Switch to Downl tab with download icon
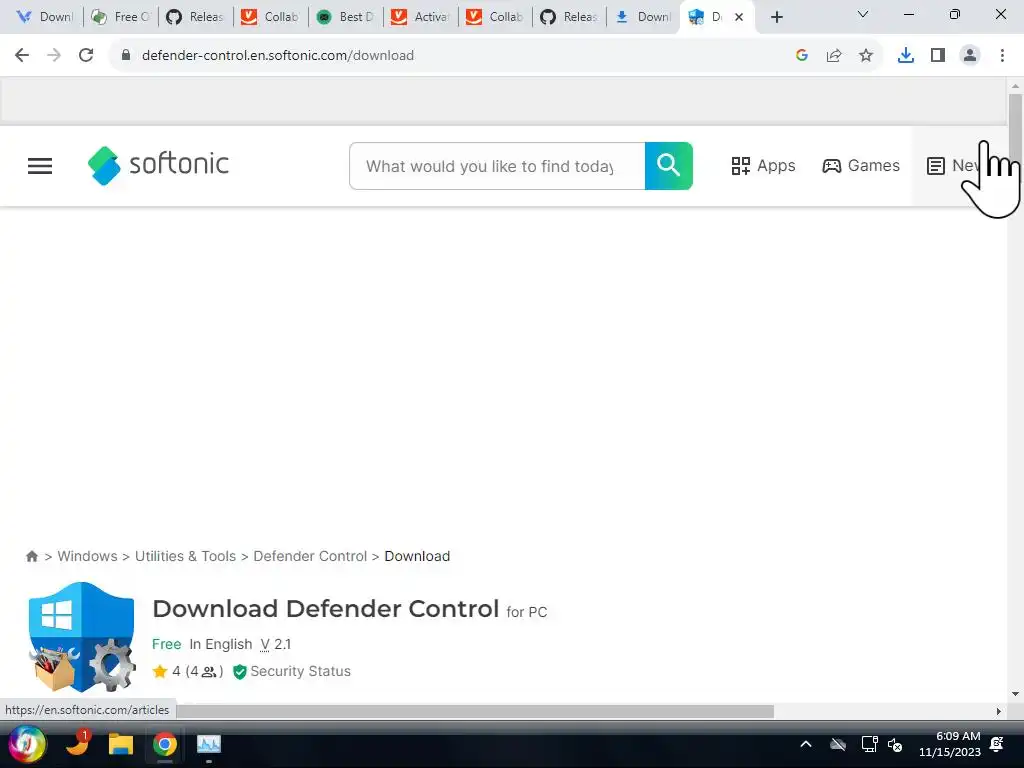This screenshot has height=768, width=1024. [643, 17]
